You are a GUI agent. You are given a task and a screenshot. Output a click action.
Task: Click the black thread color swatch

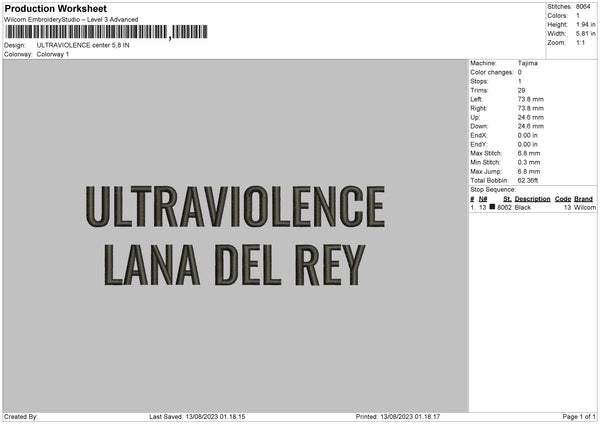pos(492,207)
